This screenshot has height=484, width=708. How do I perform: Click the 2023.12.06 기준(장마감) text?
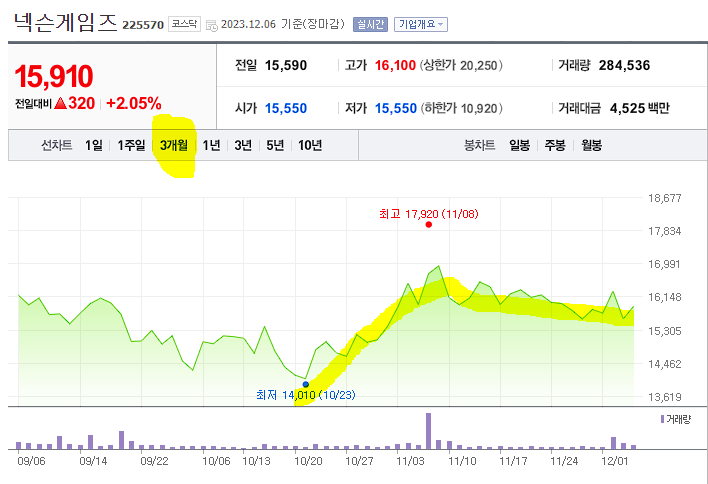[283, 24]
